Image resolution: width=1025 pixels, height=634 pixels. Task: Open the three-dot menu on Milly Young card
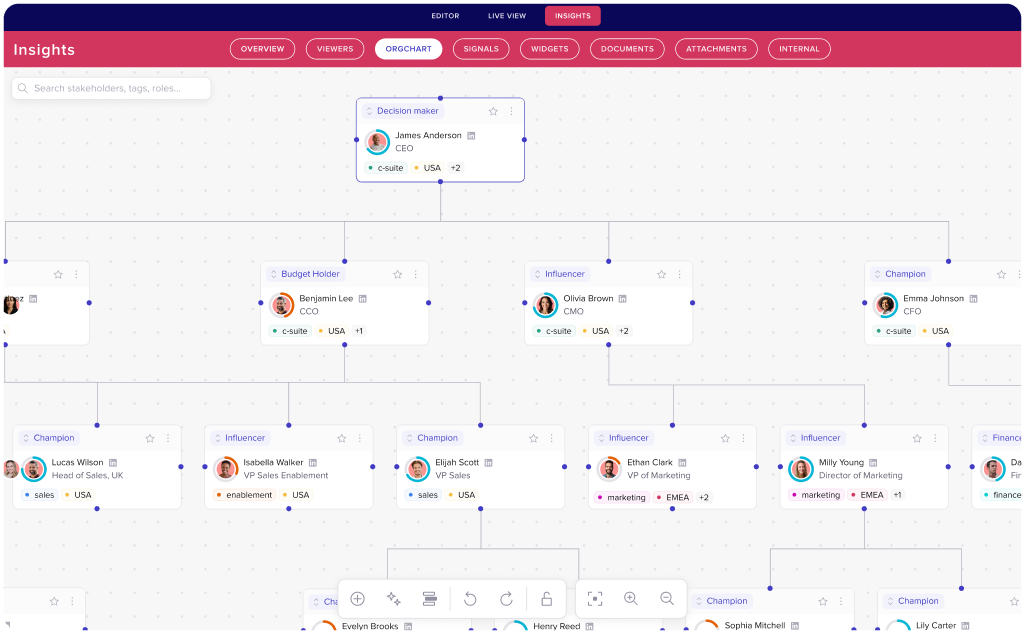click(x=935, y=439)
